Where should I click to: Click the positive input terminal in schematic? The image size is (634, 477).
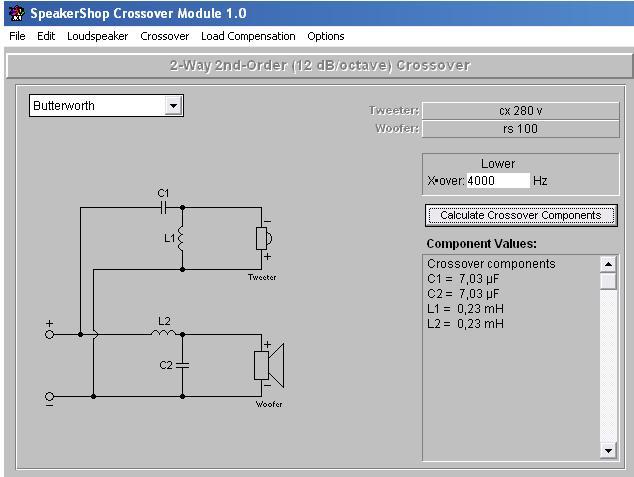[x=49, y=334]
